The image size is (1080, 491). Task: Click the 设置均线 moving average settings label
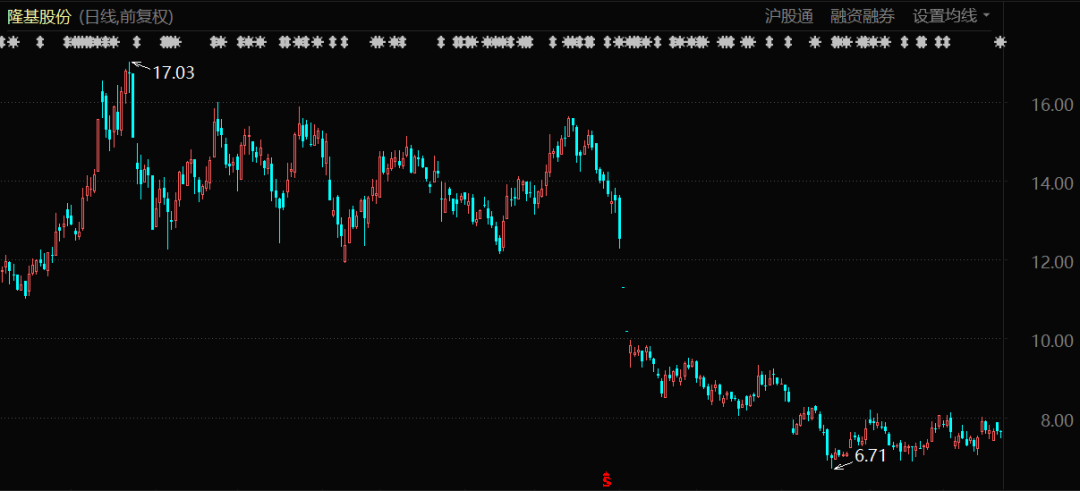point(944,15)
